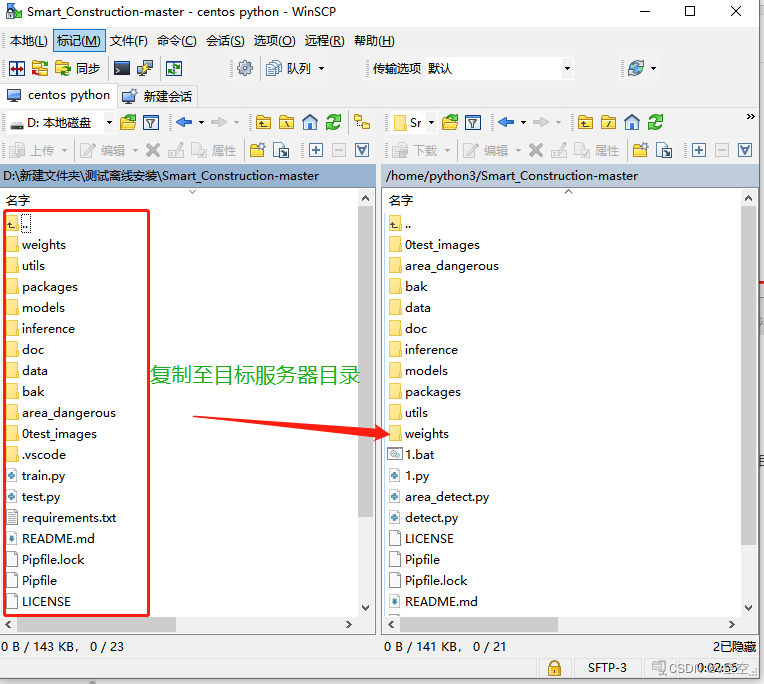Show hidden remote toolbar buttons chevron
Screen dimensions: 764x684
pos(750,116)
